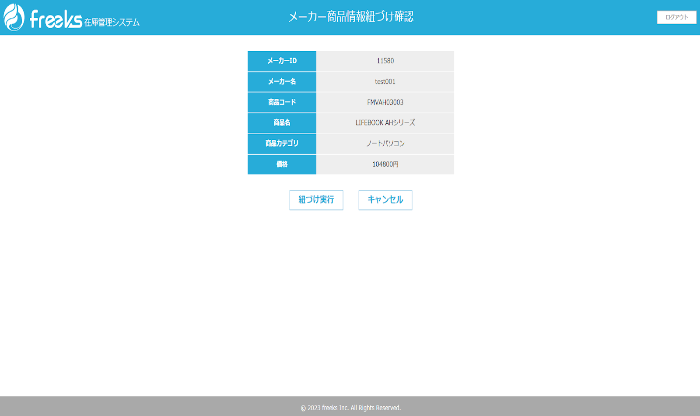700x416 pixels.
Task: Click the メーカー名 header cell
Action: [282, 82]
